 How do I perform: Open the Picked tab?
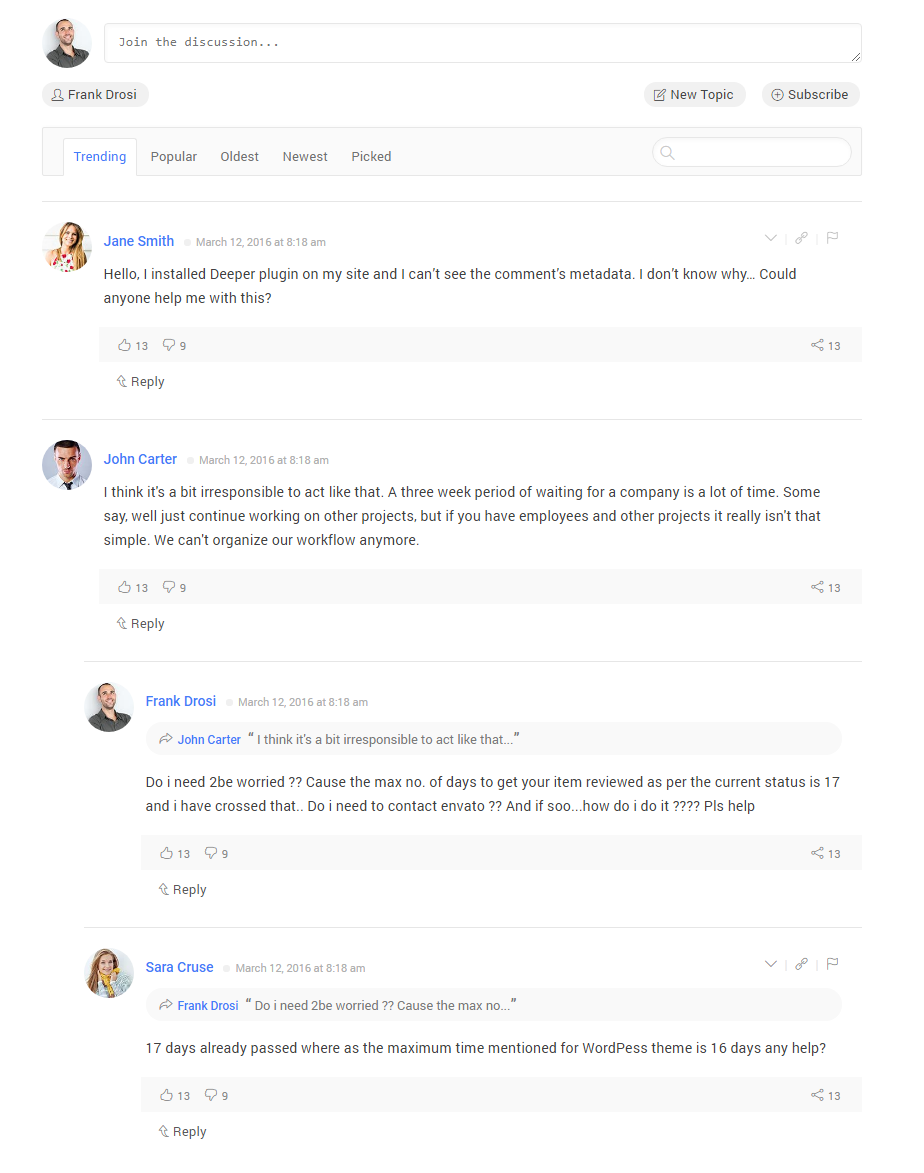coord(371,156)
